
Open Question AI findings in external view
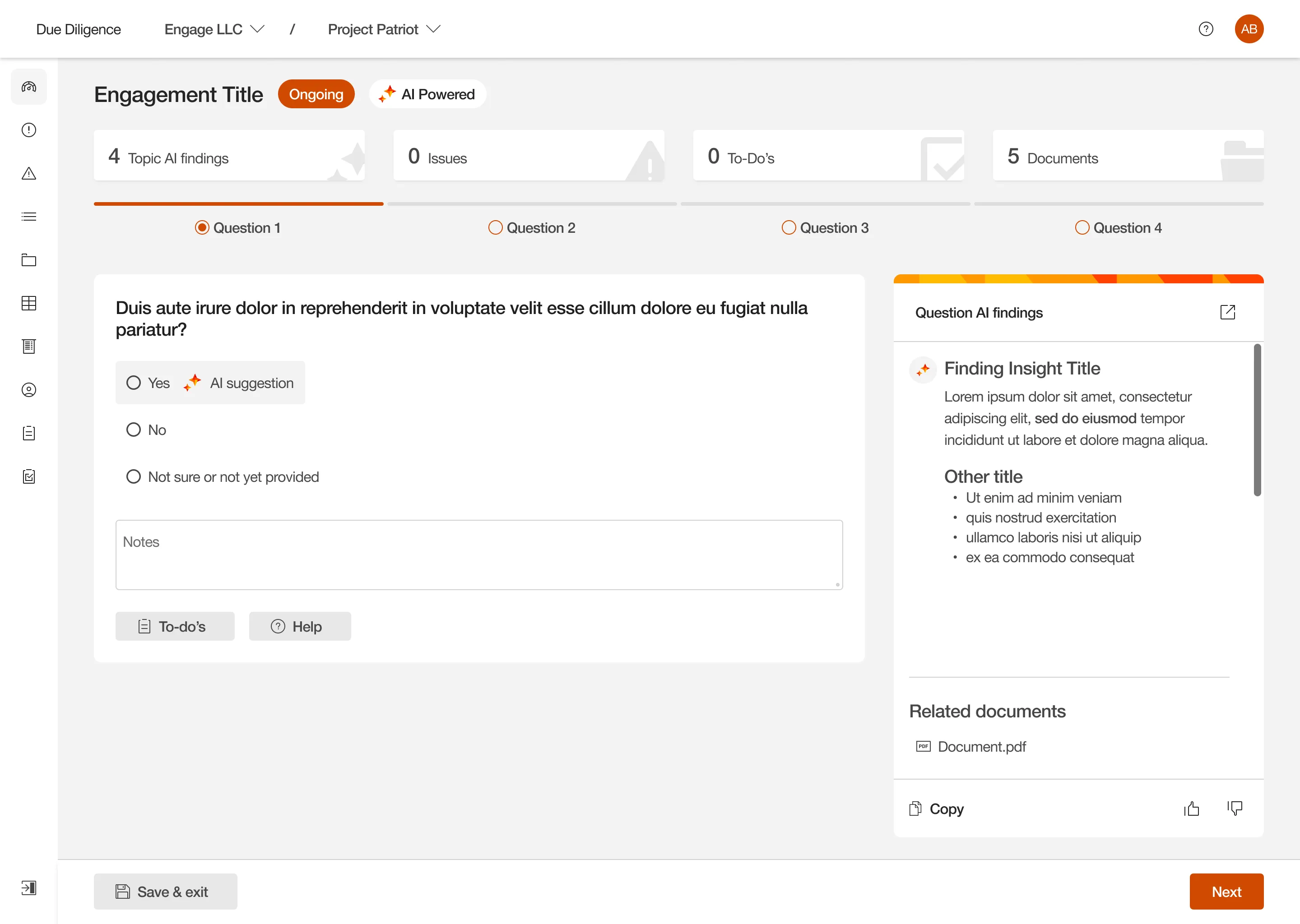[1227, 312]
